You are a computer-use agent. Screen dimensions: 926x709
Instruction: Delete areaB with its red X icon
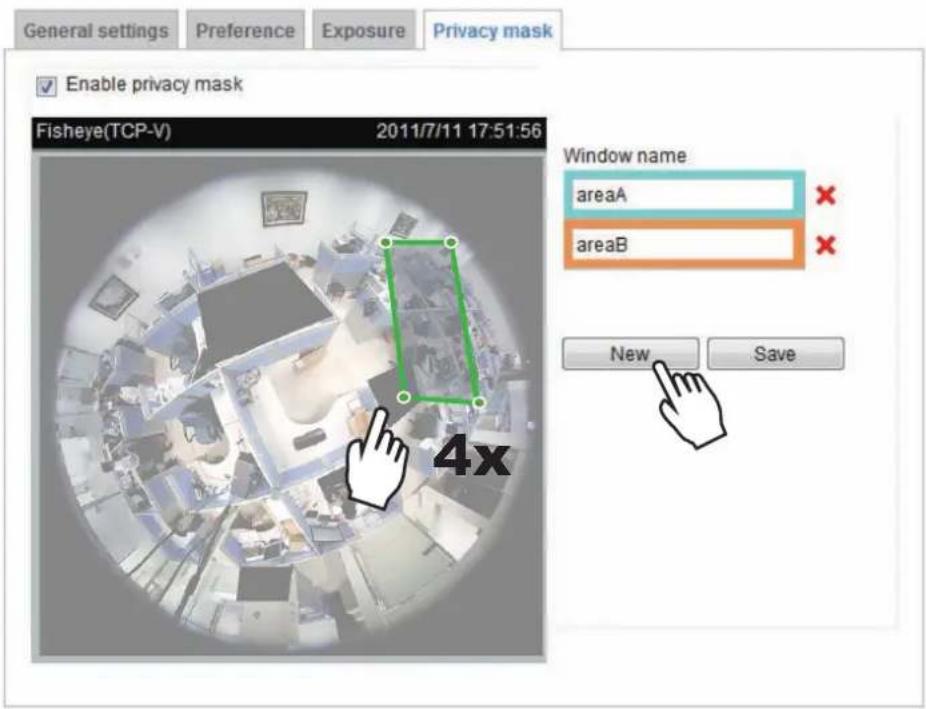tap(825, 244)
